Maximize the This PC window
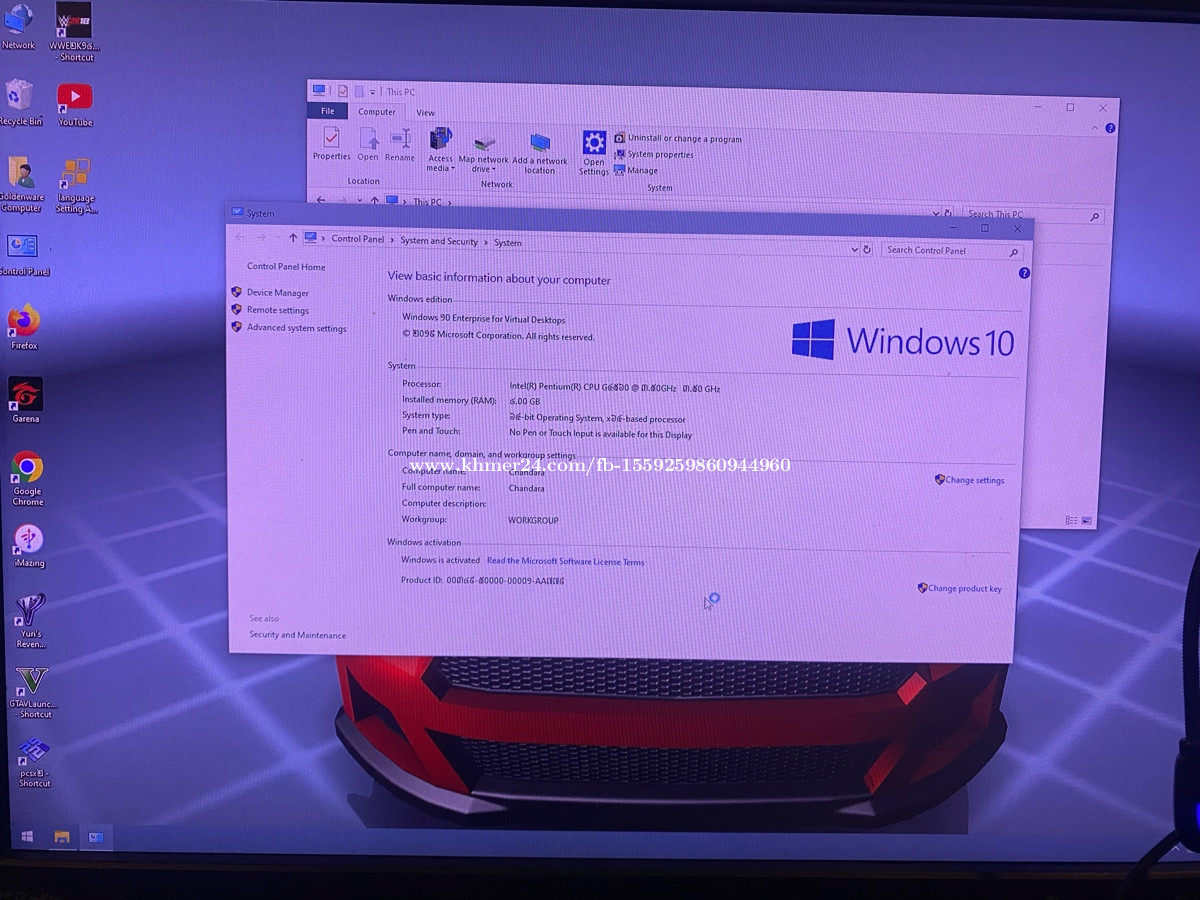 [1070, 107]
